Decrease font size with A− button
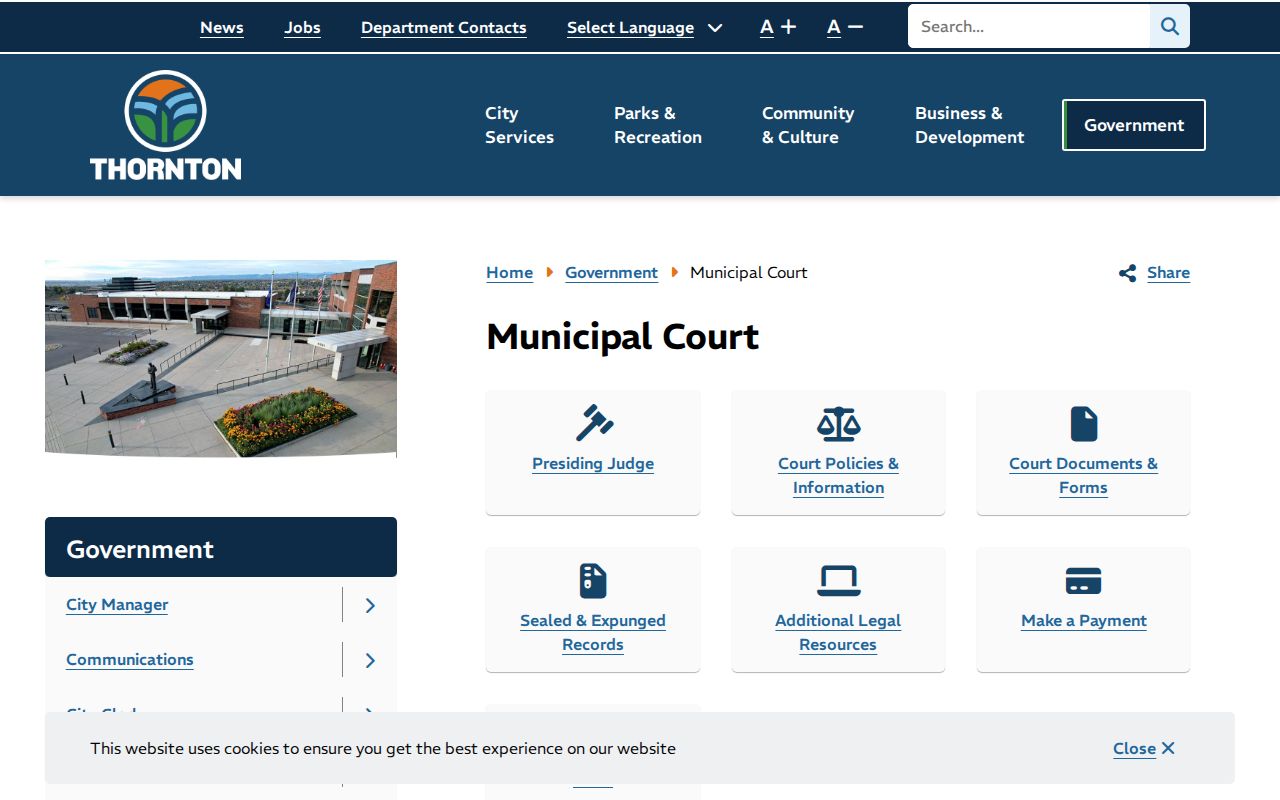This screenshot has height=800, width=1280. coord(845,27)
